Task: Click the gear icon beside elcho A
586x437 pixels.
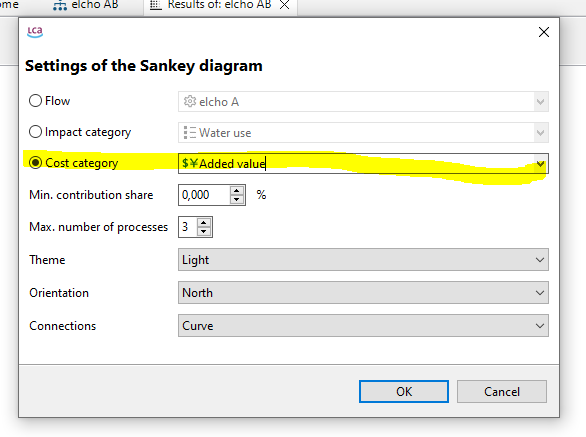Action: pyautogui.click(x=190, y=101)
